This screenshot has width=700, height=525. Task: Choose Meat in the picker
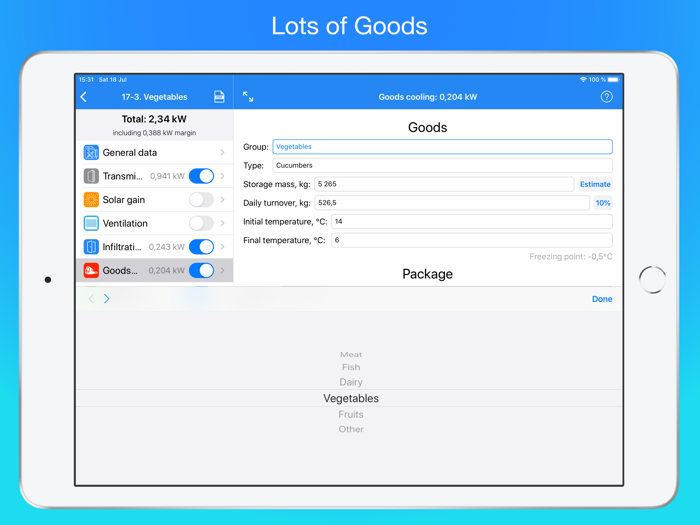pos(351,354)
